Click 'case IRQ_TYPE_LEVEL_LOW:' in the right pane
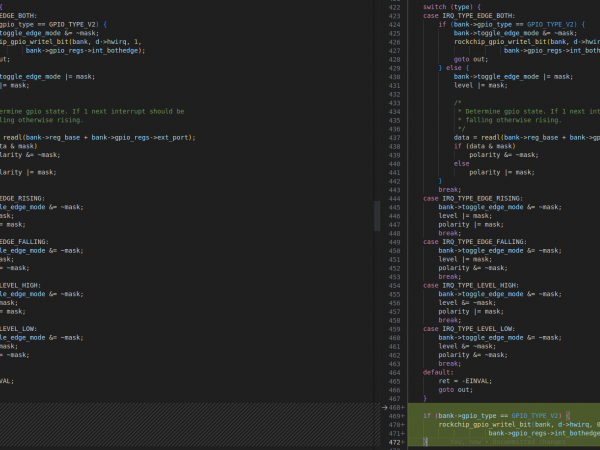The width and height of the screenshot is (600, 450). (469, 328)
